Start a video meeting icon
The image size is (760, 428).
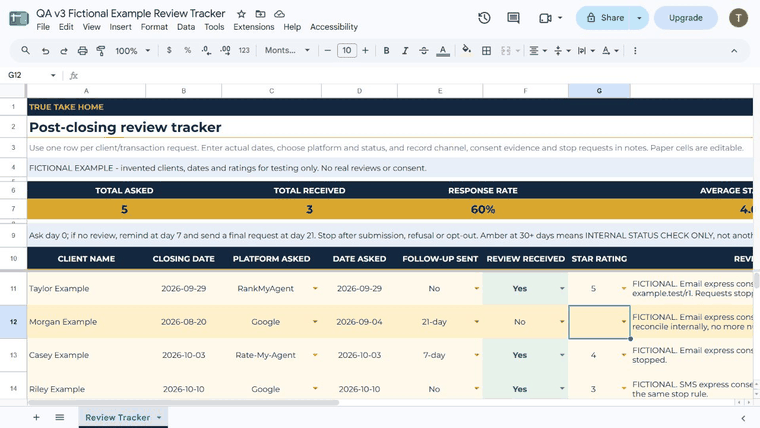coord(545,18)
